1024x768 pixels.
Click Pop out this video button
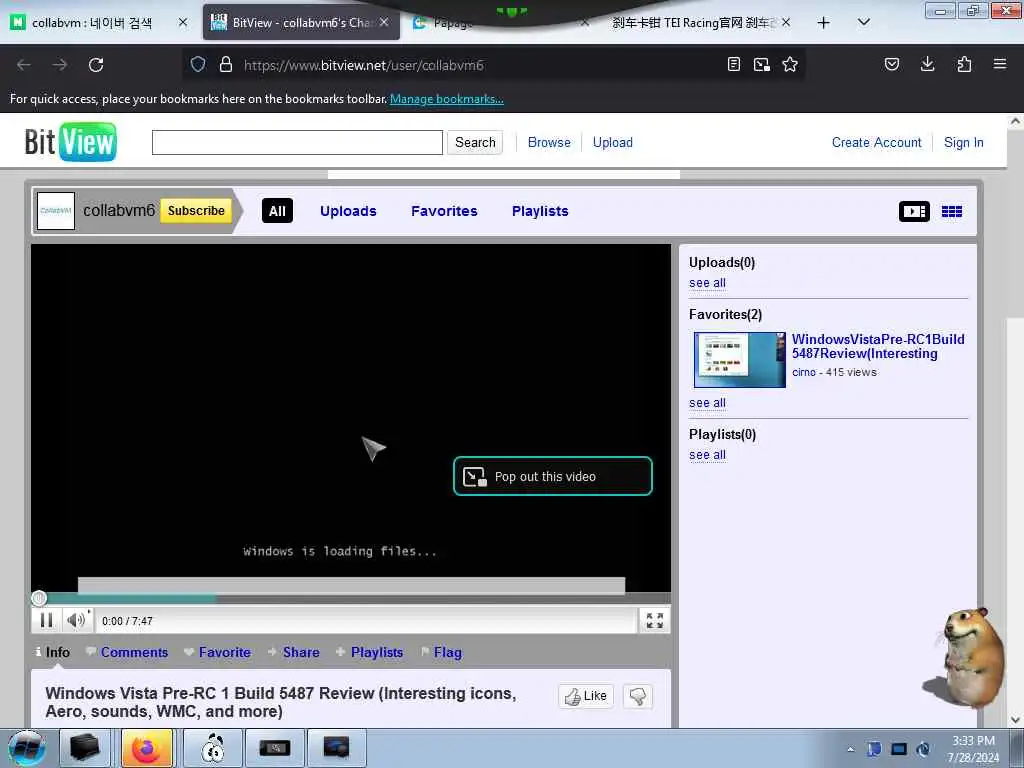coord(552,476)
